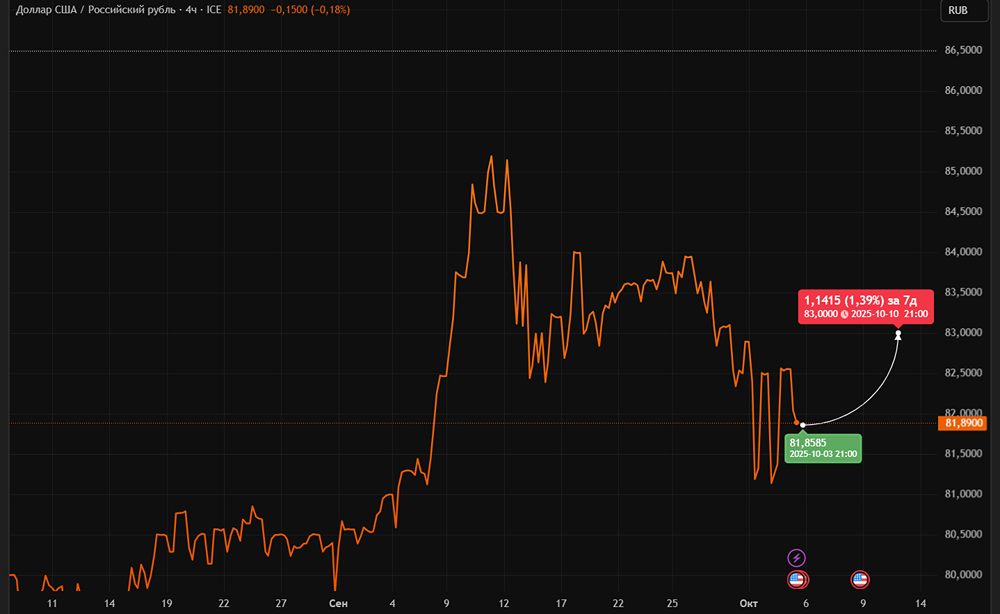
Task: Open US flag event icon below lightning icon
Action: [x=797, y=580]
